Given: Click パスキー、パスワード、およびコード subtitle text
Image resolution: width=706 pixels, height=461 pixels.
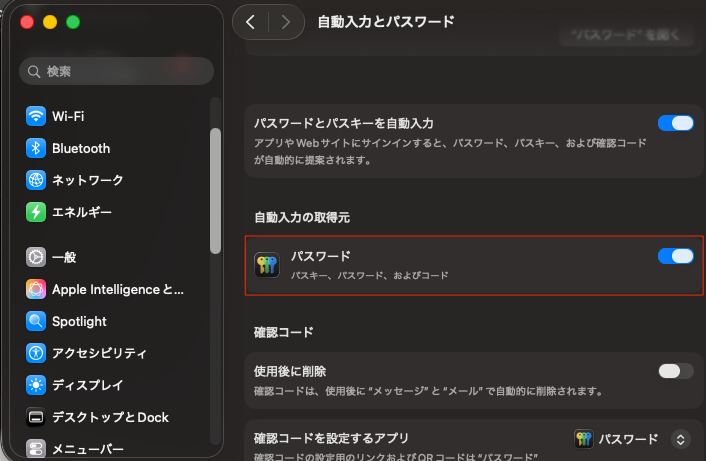Looking at the screenshot, I should pos(369,275).
